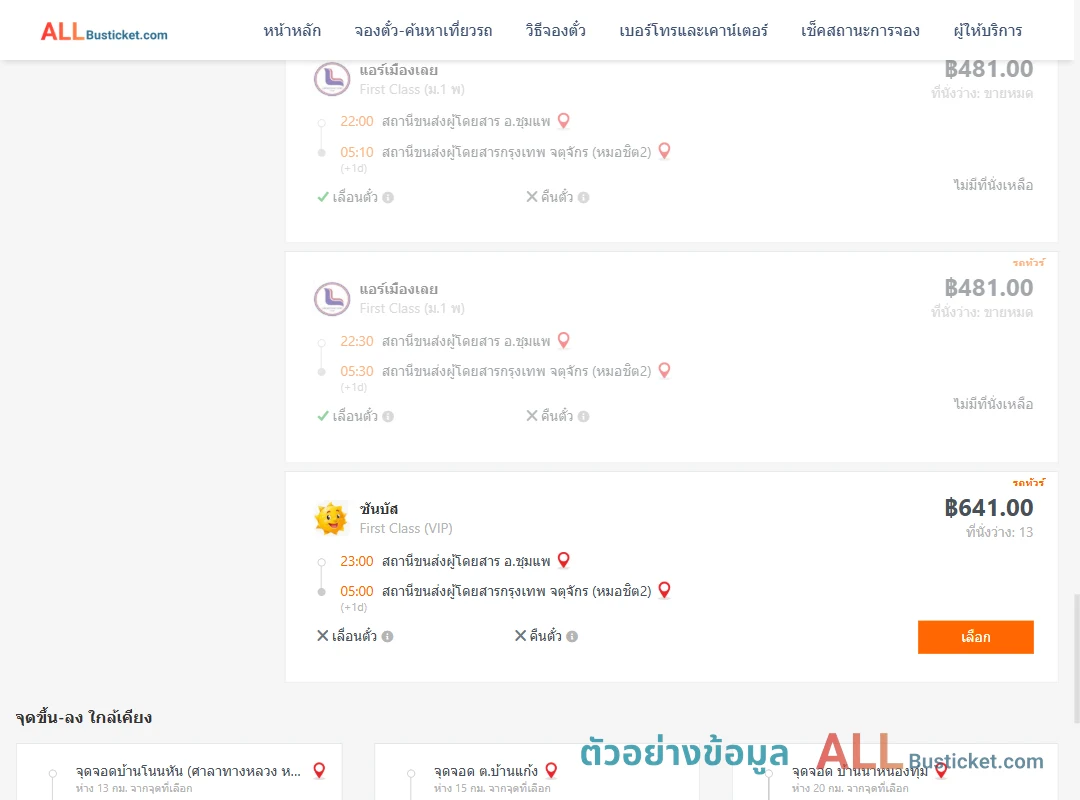Open map pin for 23:00 ชุมแพ departure

[x=563, y=560]
